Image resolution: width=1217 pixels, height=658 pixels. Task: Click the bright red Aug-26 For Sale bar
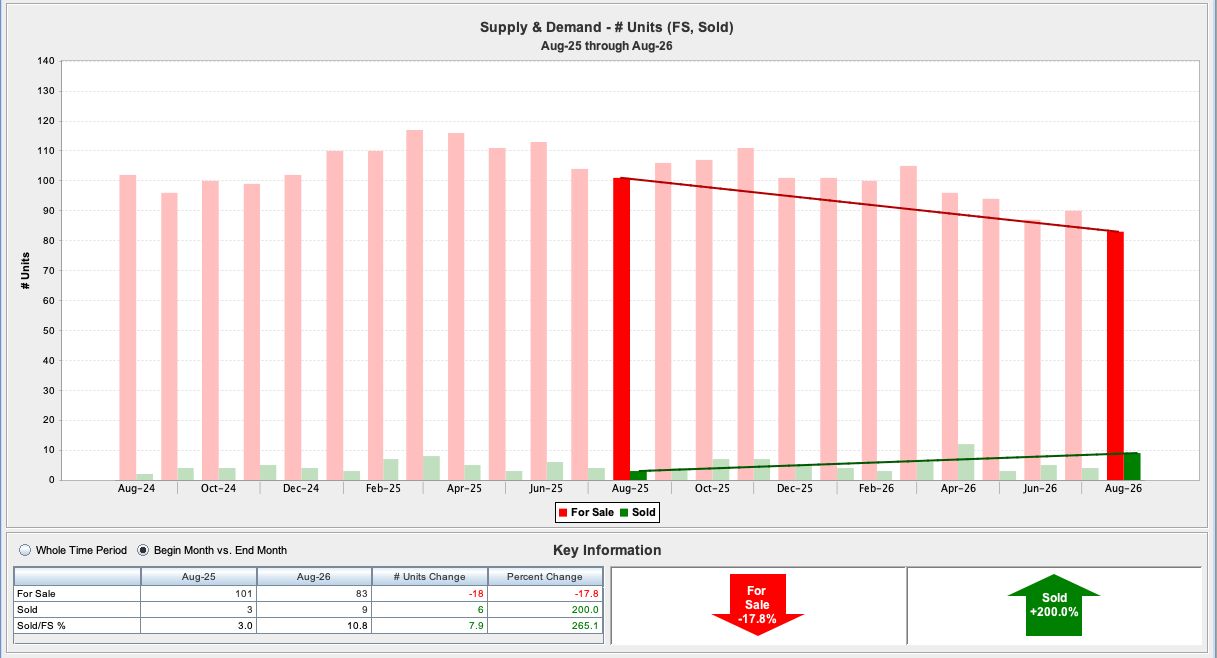[x=1115, y=356]
